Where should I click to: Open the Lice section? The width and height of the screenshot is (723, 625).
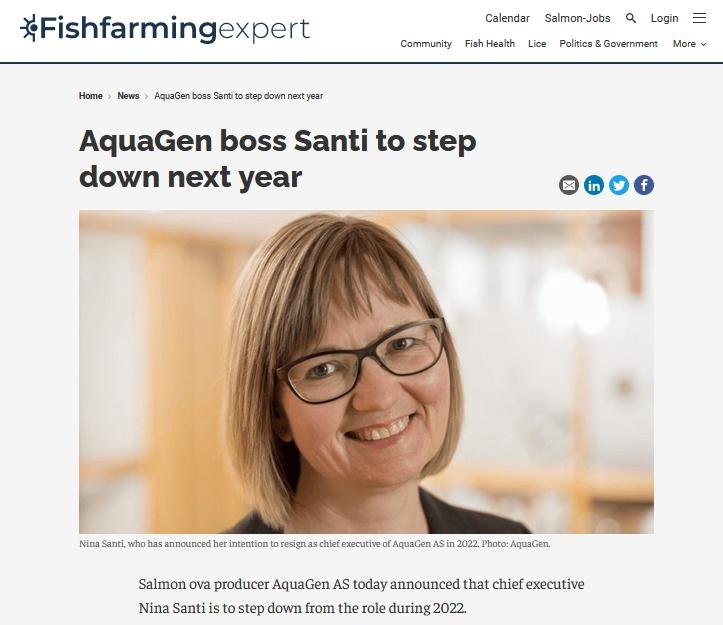pyautogui.click(x=537, y=44)
